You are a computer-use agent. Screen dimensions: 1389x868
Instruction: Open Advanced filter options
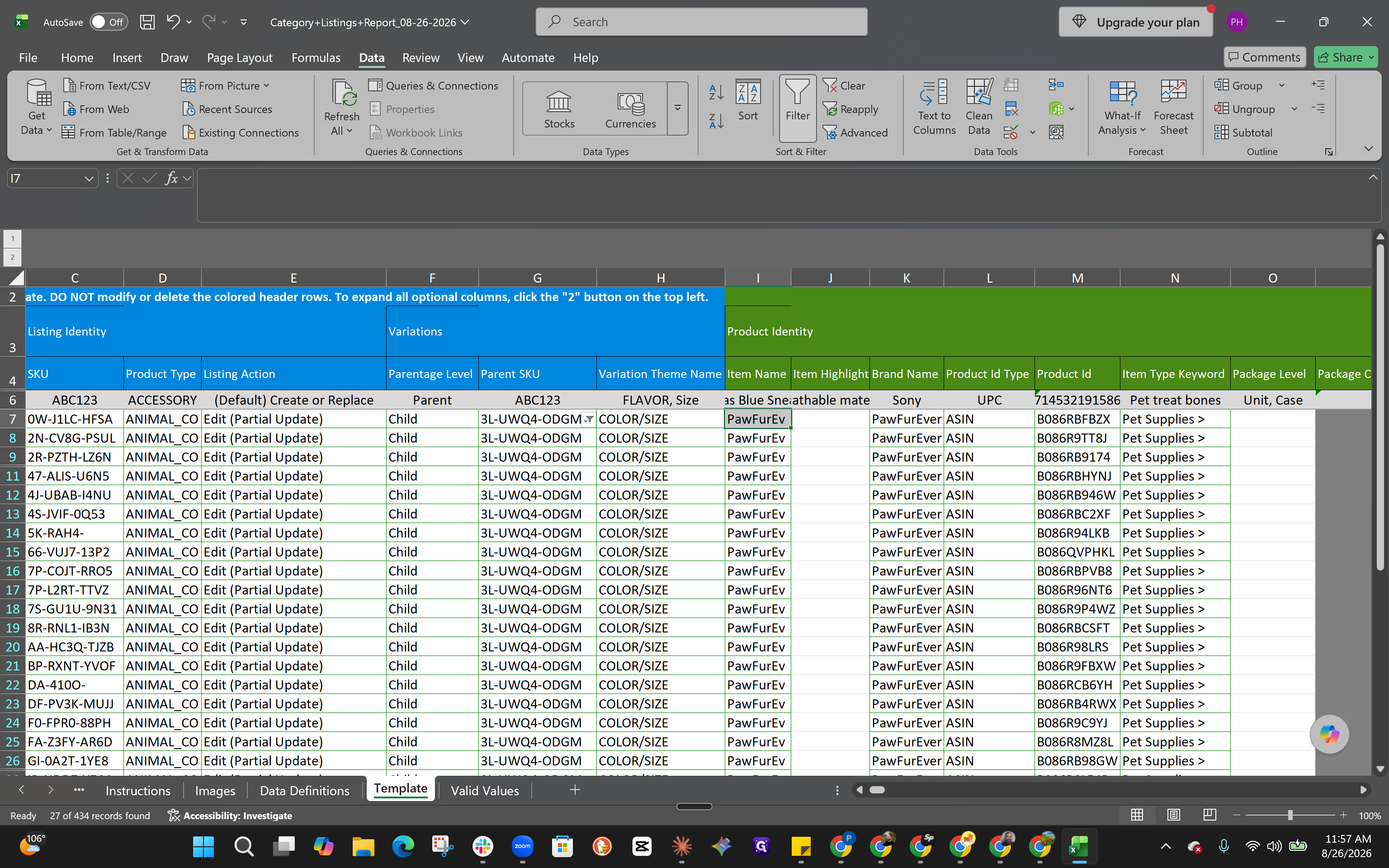point(855,132)
